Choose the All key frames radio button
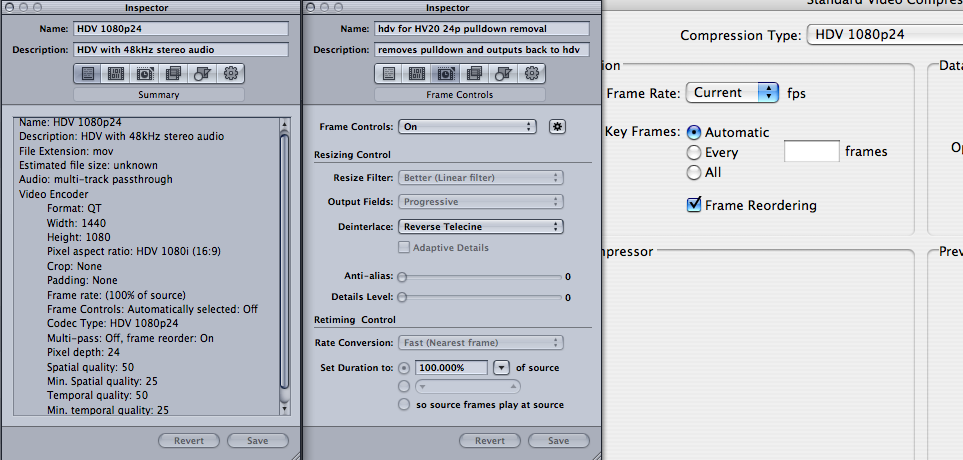This screenshot has height=460, width=963. point(693,172)
